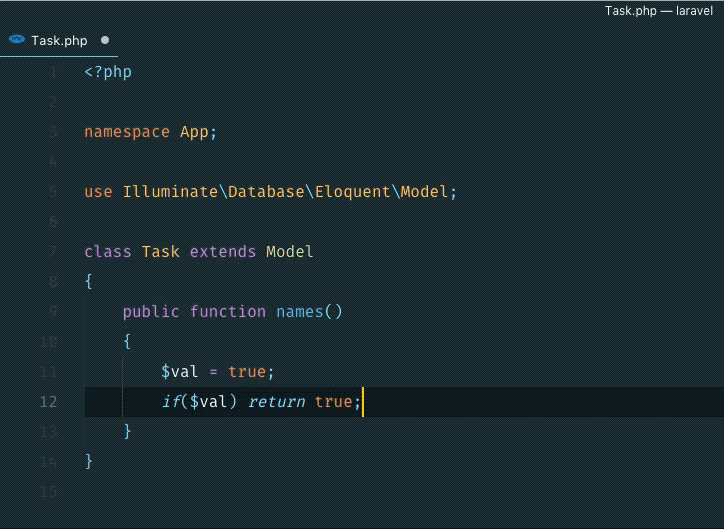Click line number 1 in the gutter
724x529 pixels.
52,72
